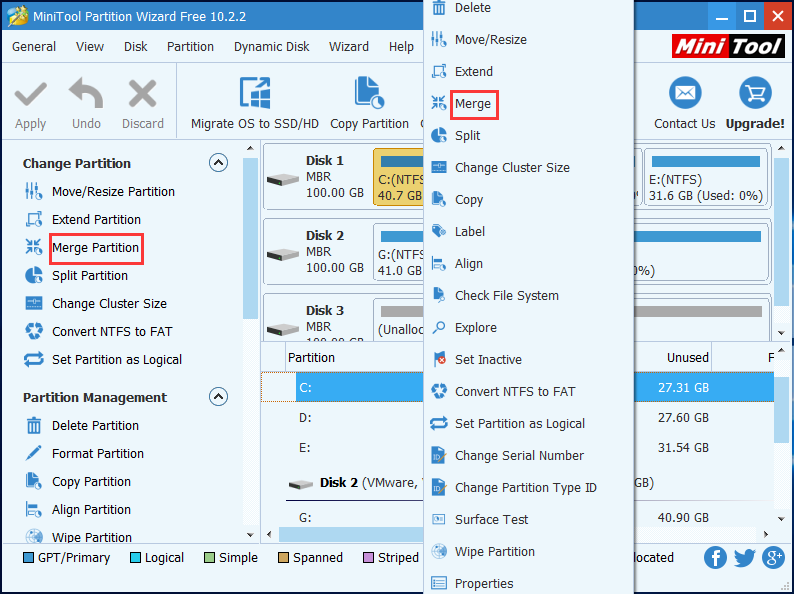Click the Delete Partition trash icon
The height and width of the screenshot is (594, 794).
[34, 425]
